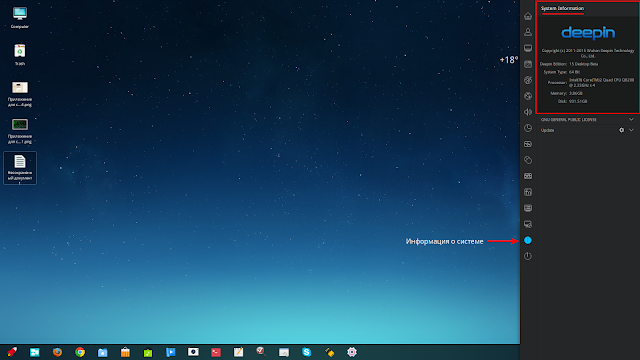This screenshot has height=360, width=640.
Task: Open the gray window app beside Skype in dock
Action: click(x=284, y=352)
